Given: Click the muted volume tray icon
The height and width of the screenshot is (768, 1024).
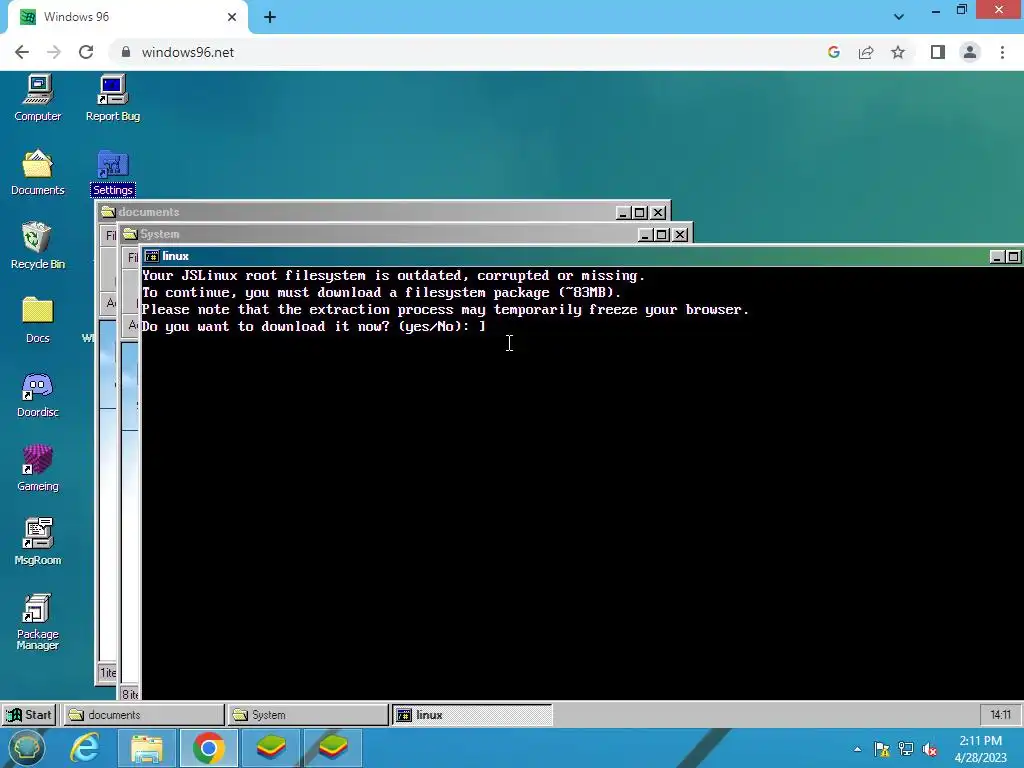Looking at the screenshot, I should click(x=930, y=749).
